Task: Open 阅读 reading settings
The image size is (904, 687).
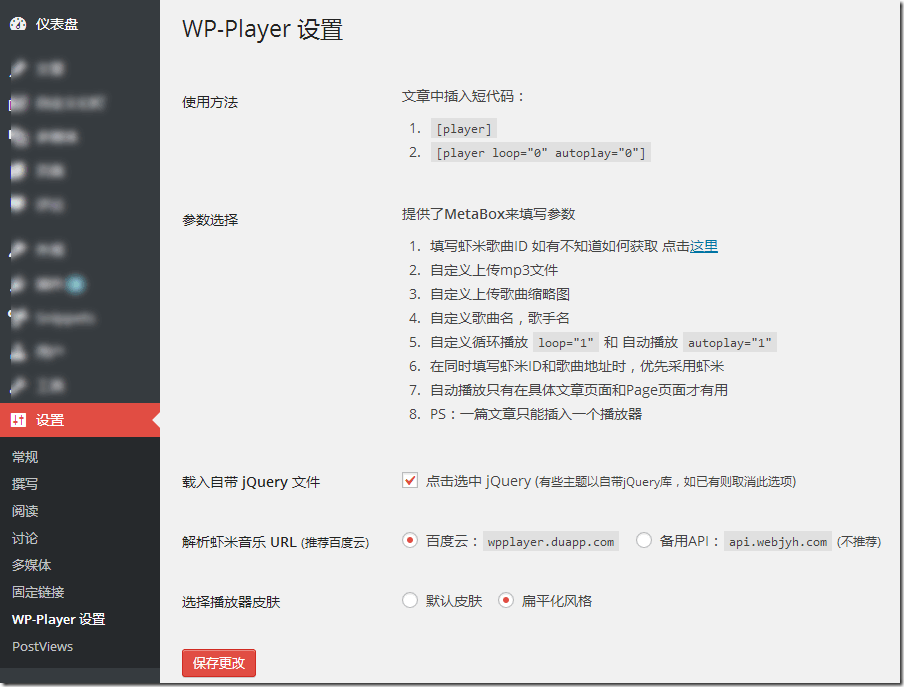Action: (25, 511)
